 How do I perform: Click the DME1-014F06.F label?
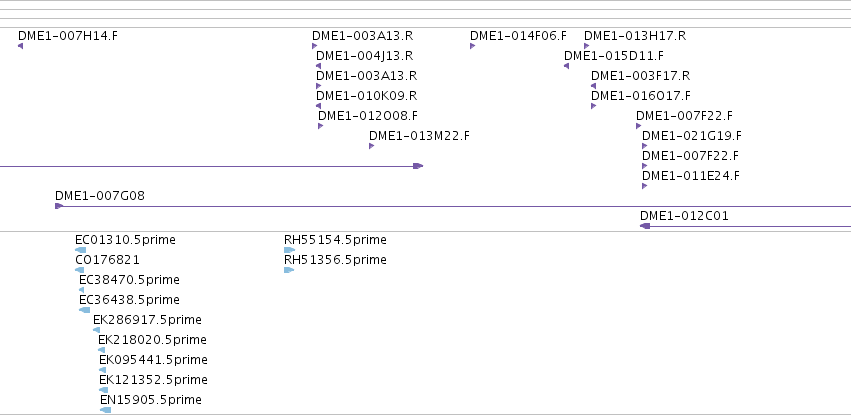tap(518, 36)
